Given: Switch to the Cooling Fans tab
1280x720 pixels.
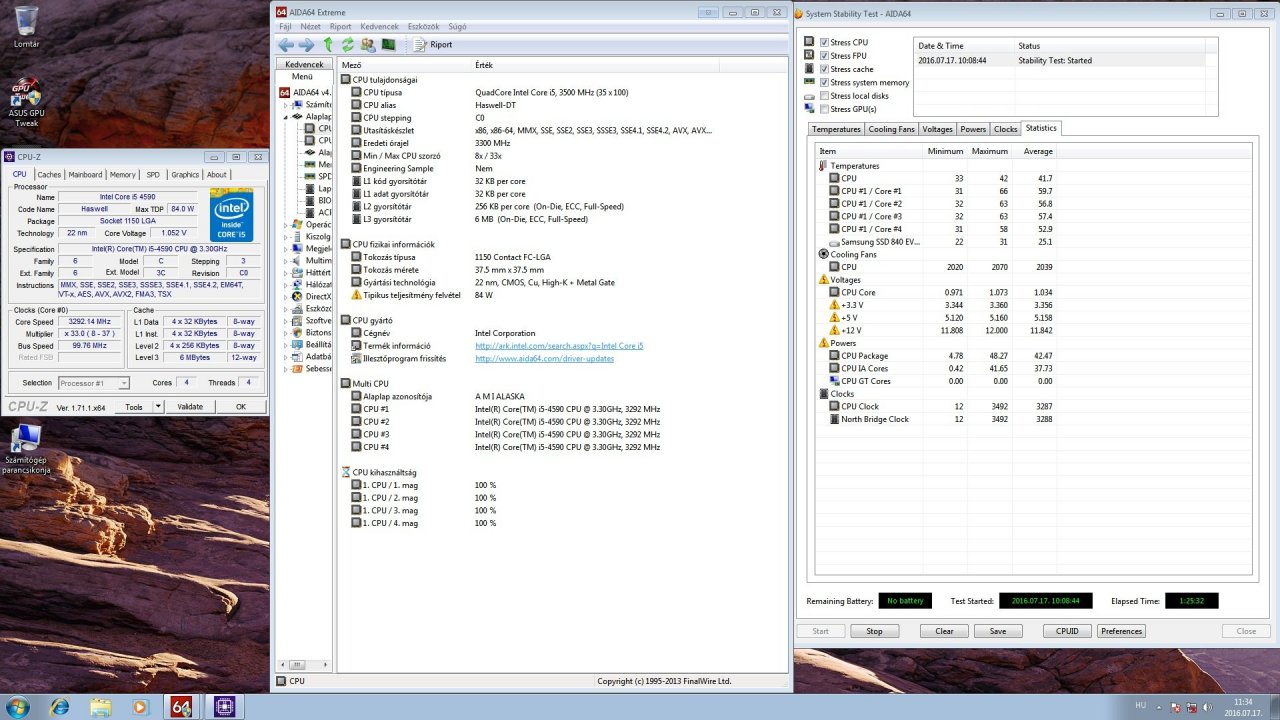Looking at the screenshot, I should click(x=891, y=129).
